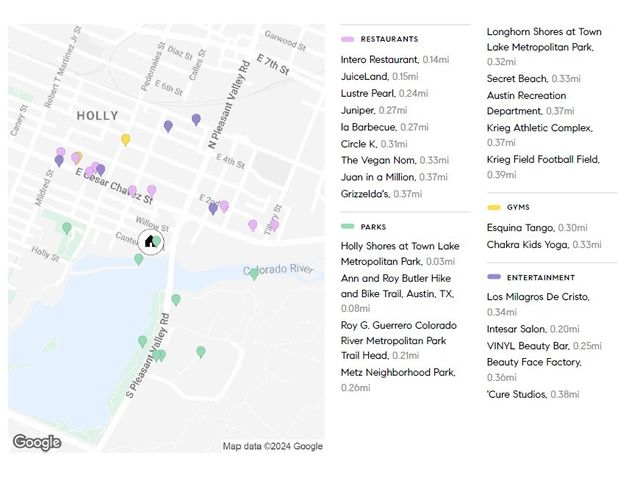Click the dark purple pin under E 6th St
This screenshot has height=480, width=640.
[x=168, y=127]
